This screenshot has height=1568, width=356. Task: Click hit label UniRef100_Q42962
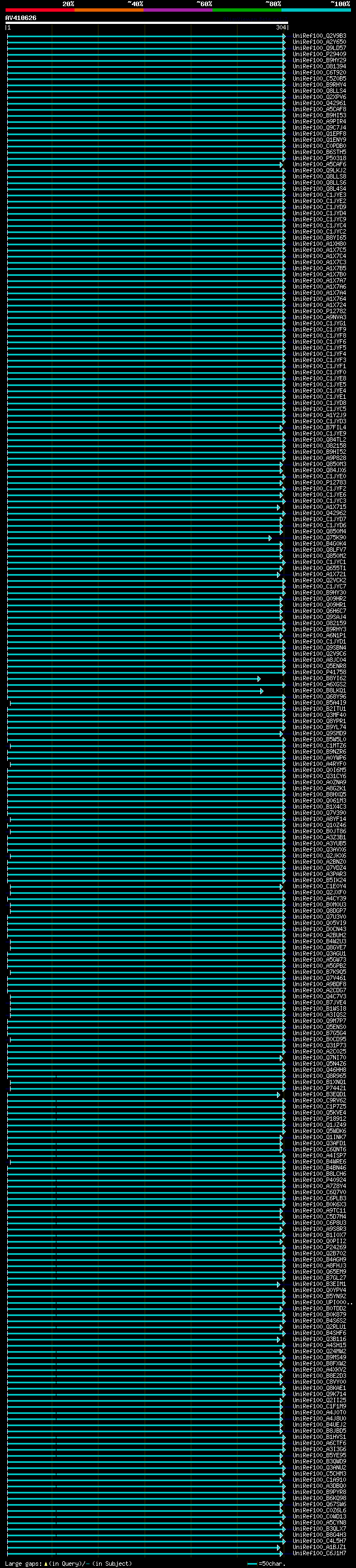[319, 512]
